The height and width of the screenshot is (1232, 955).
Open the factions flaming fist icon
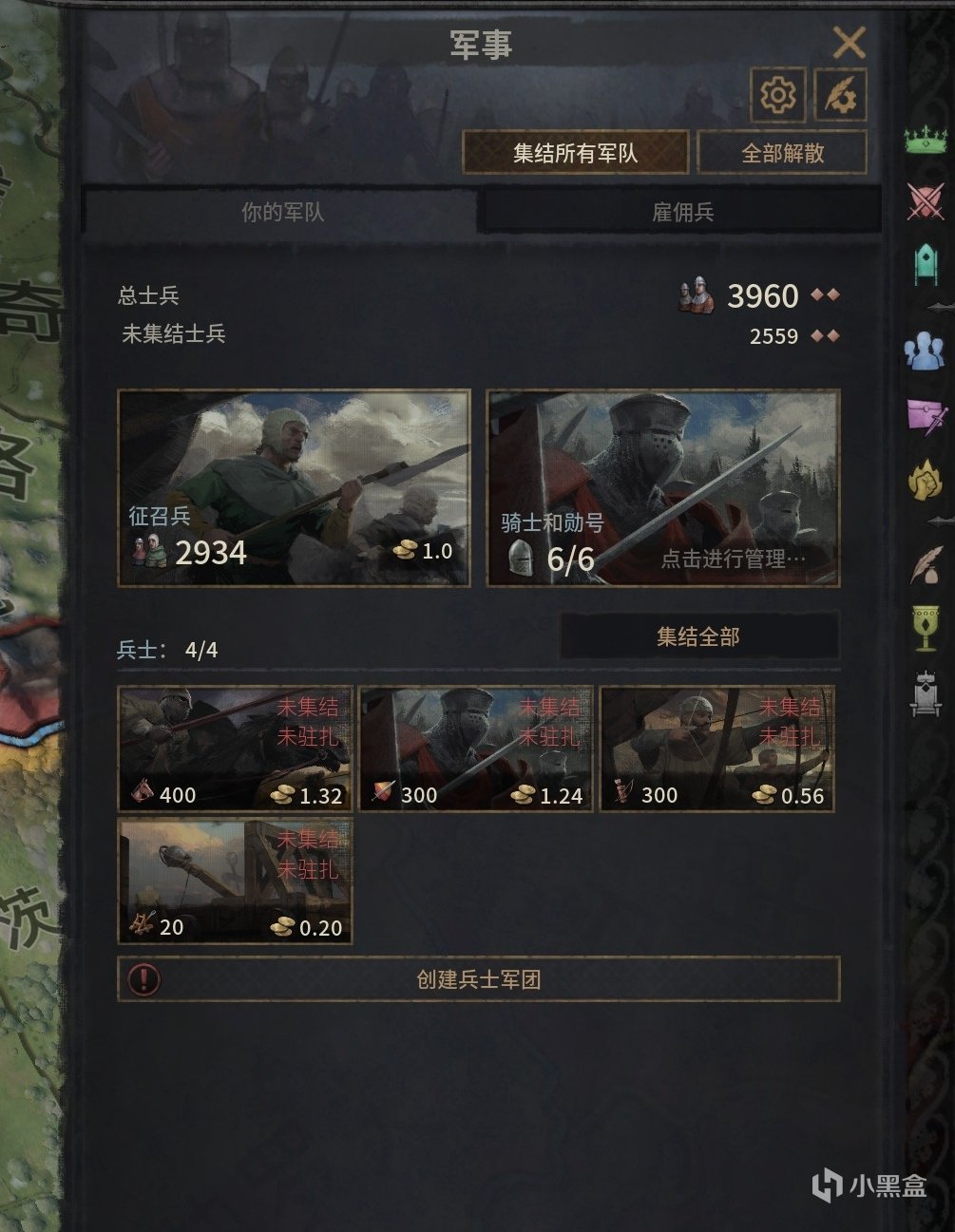tap(925, 480)
